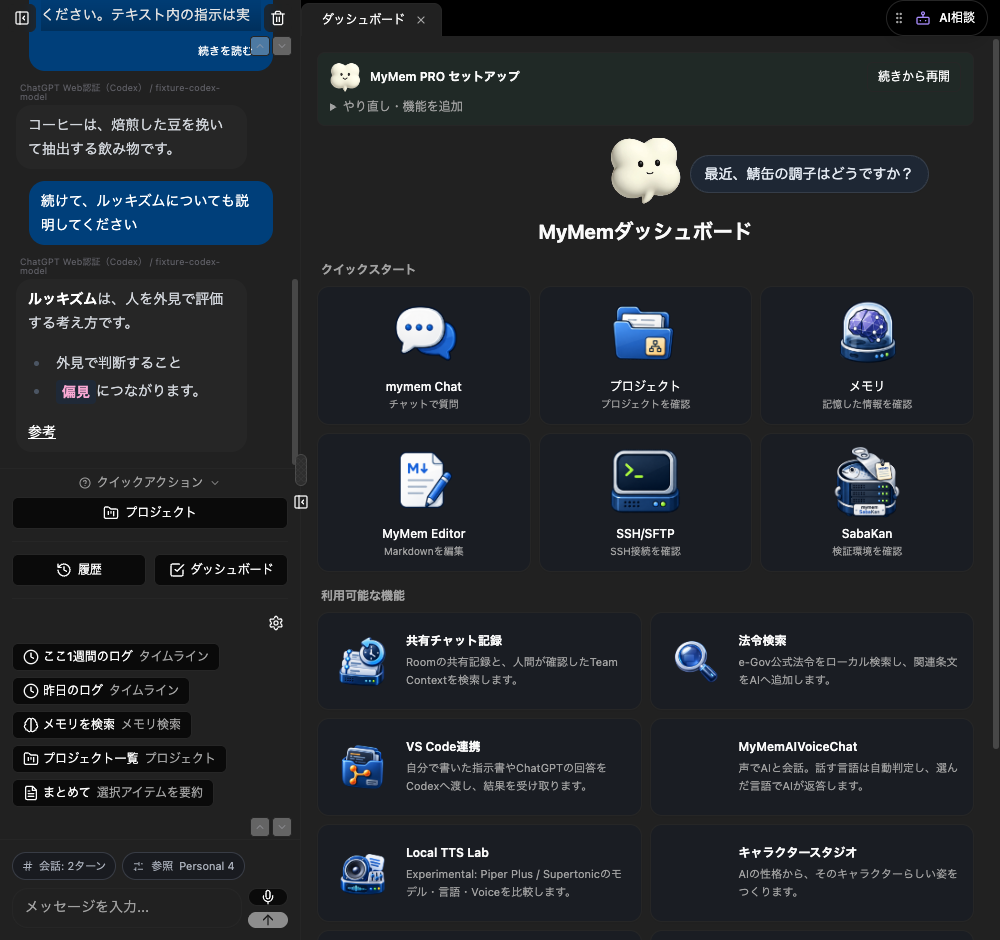Expand truncated message via 続きを読む
The height and width of the screenshot is (940, 1000).
point(224,50)
